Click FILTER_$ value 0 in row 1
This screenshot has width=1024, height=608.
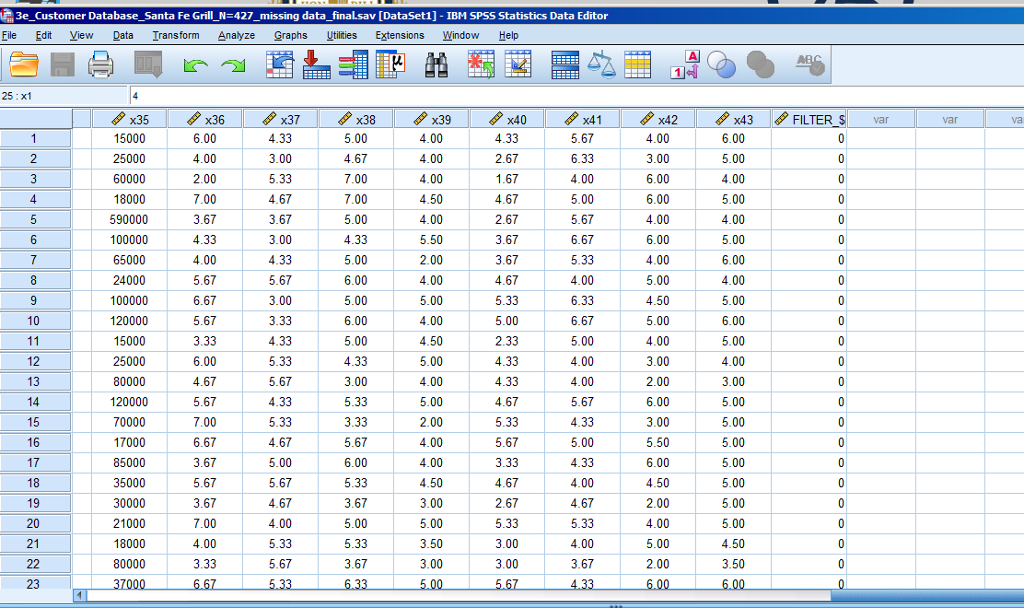[809, 138]
